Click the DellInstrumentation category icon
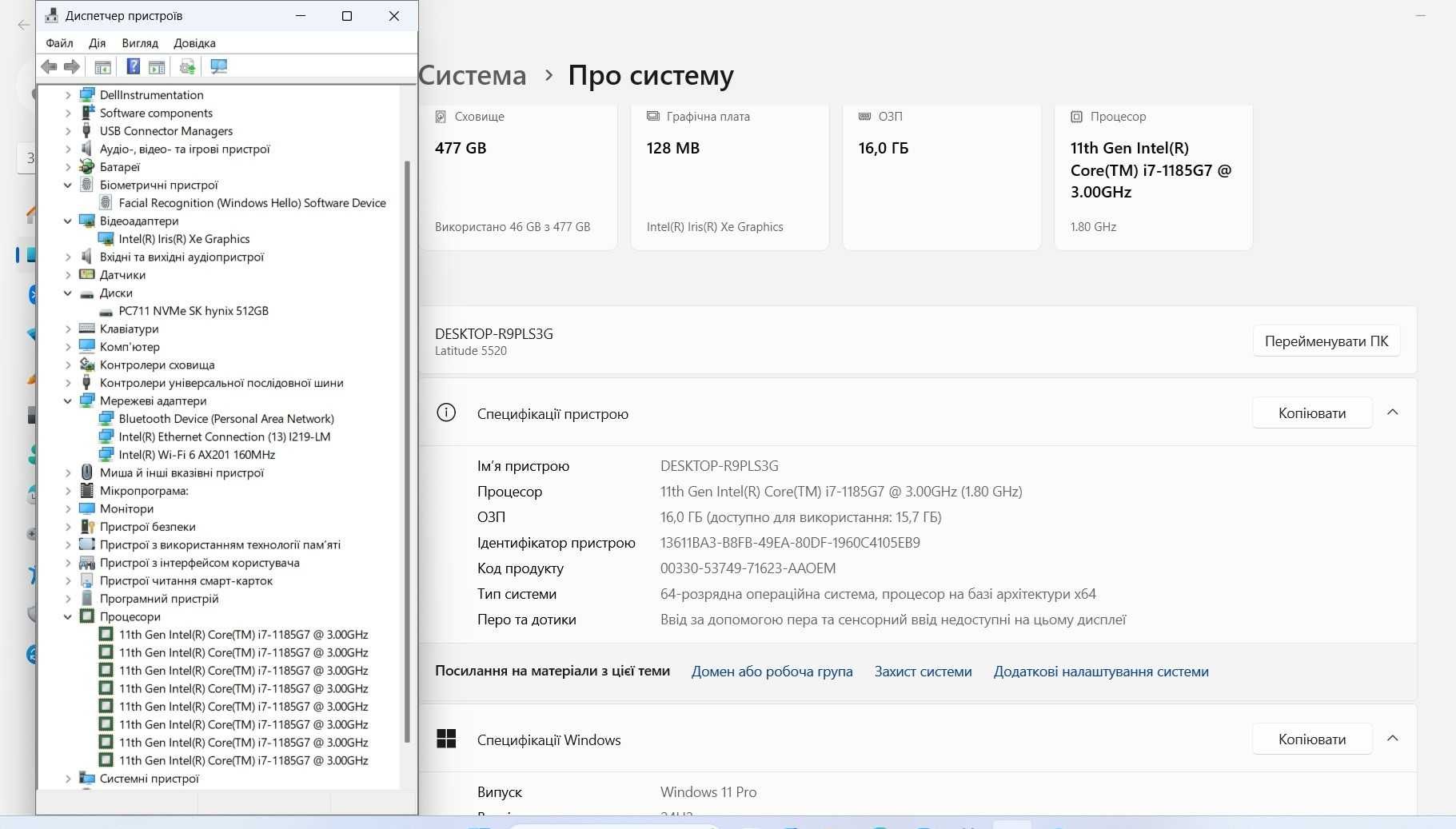Screen dimensions: 1456x829 click(87, 95)
